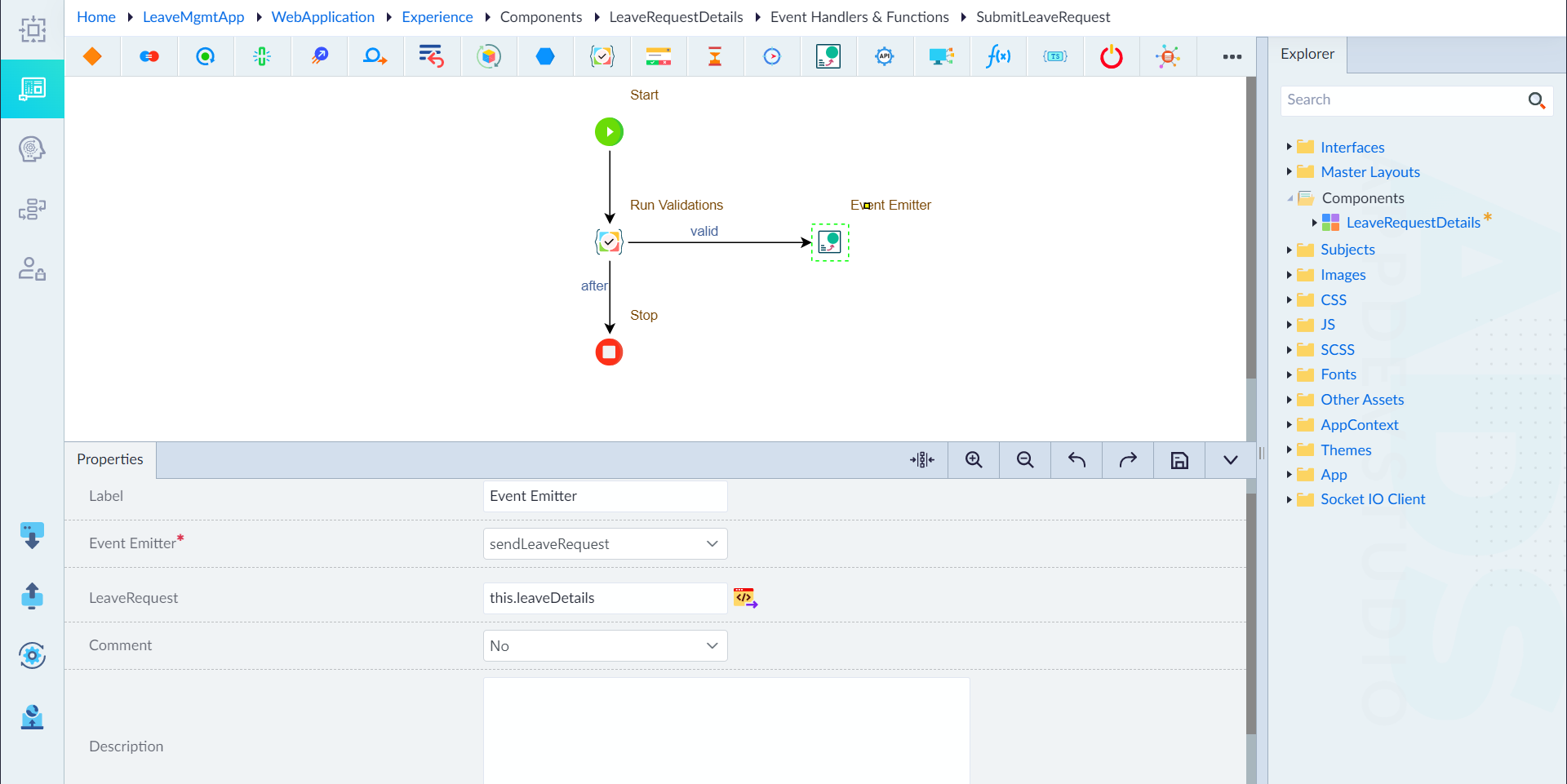This screenshot has height=784, width=1567.
Task: Select the Event Emitter node on canvas
Action: coord(830,242)
